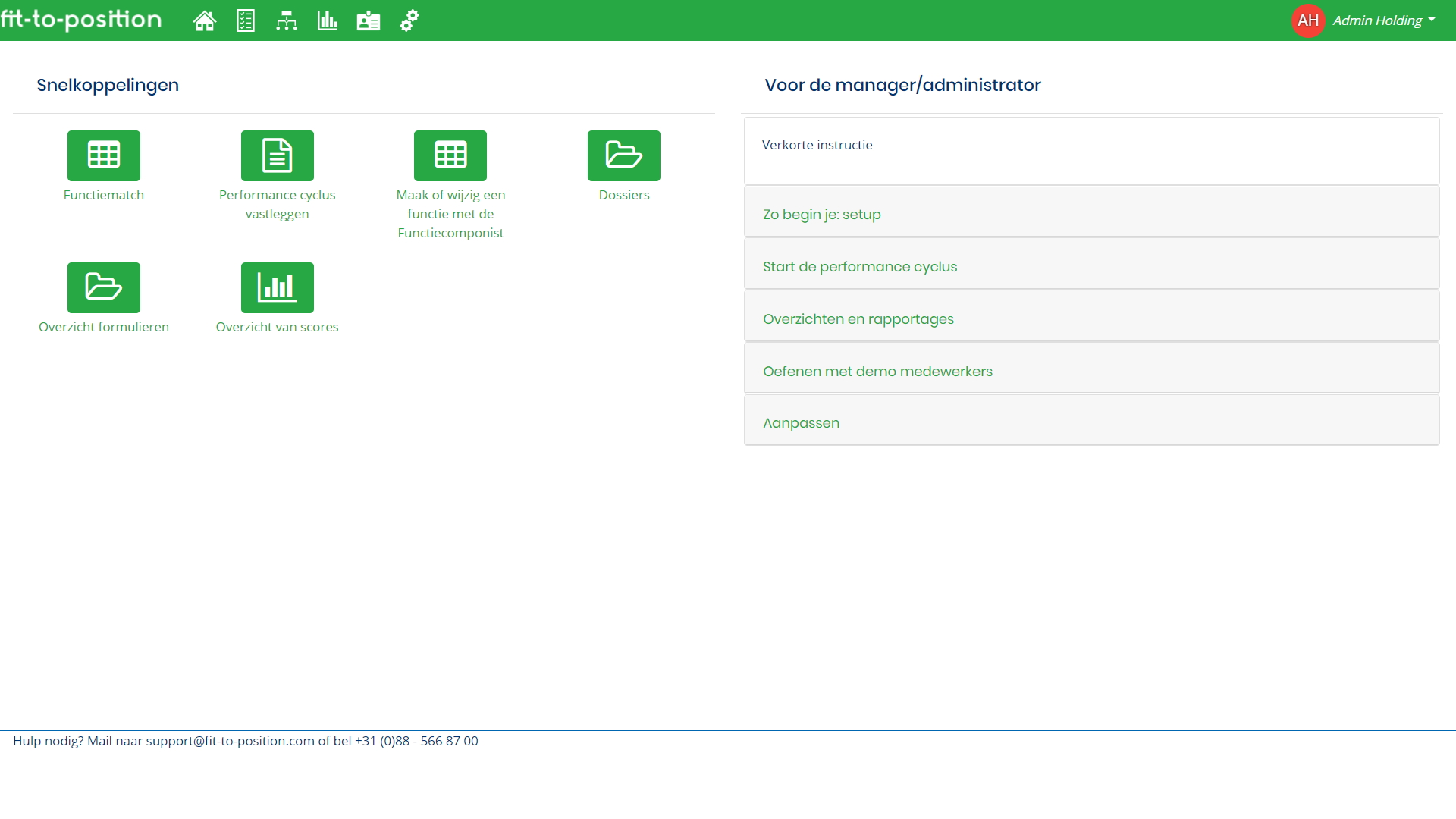Click the Snelkoppelingen heading
Viewport: 1456px width, 819px height.
tap(108, 85)
